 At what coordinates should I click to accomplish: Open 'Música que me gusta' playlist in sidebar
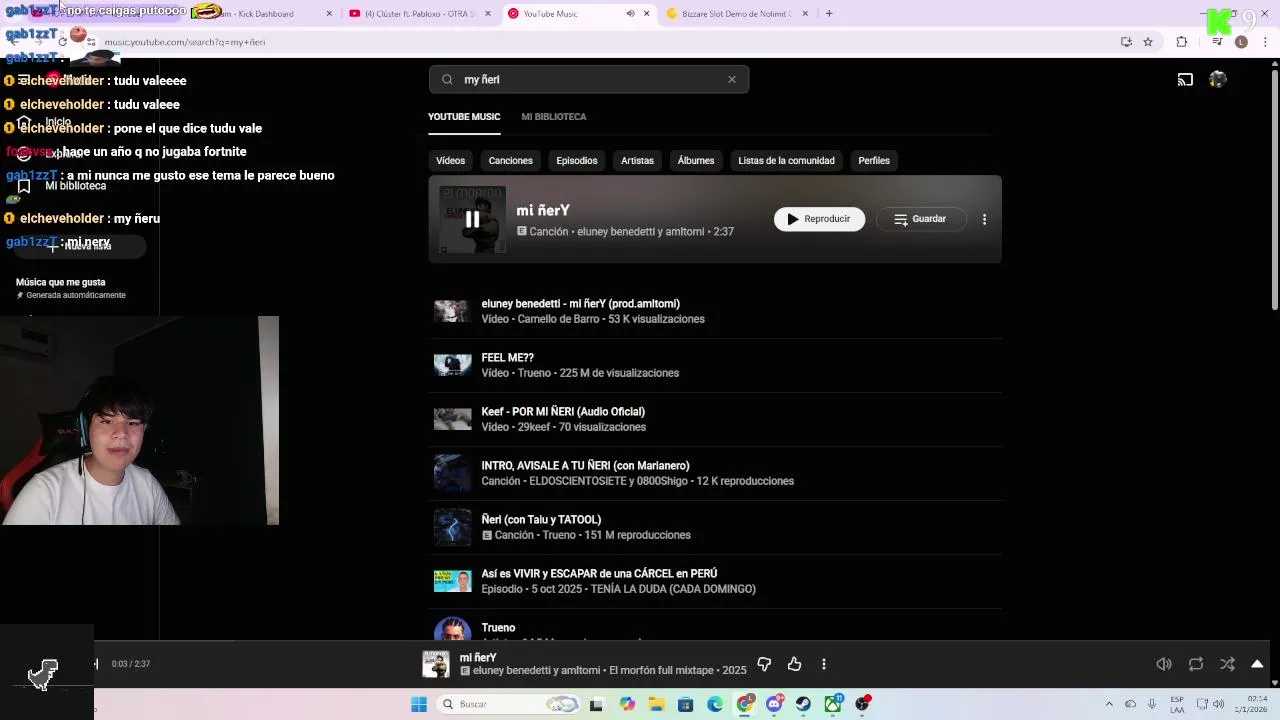[x=71, y=288]
